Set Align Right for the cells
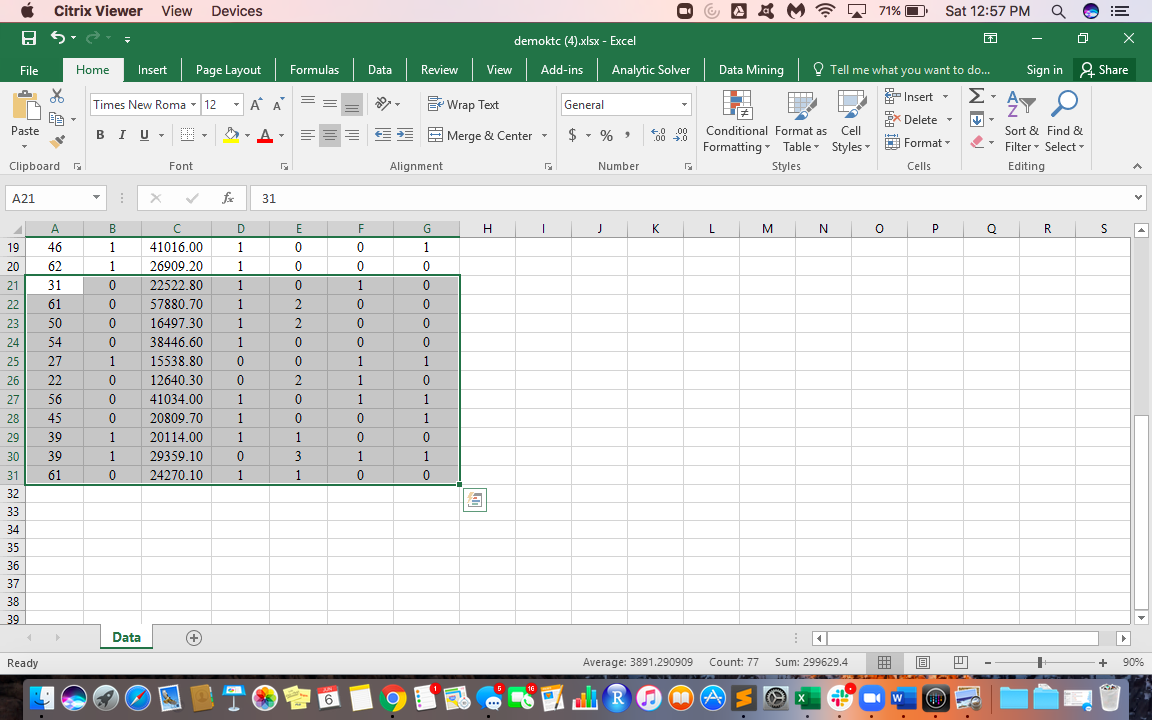 pos(352,135)
